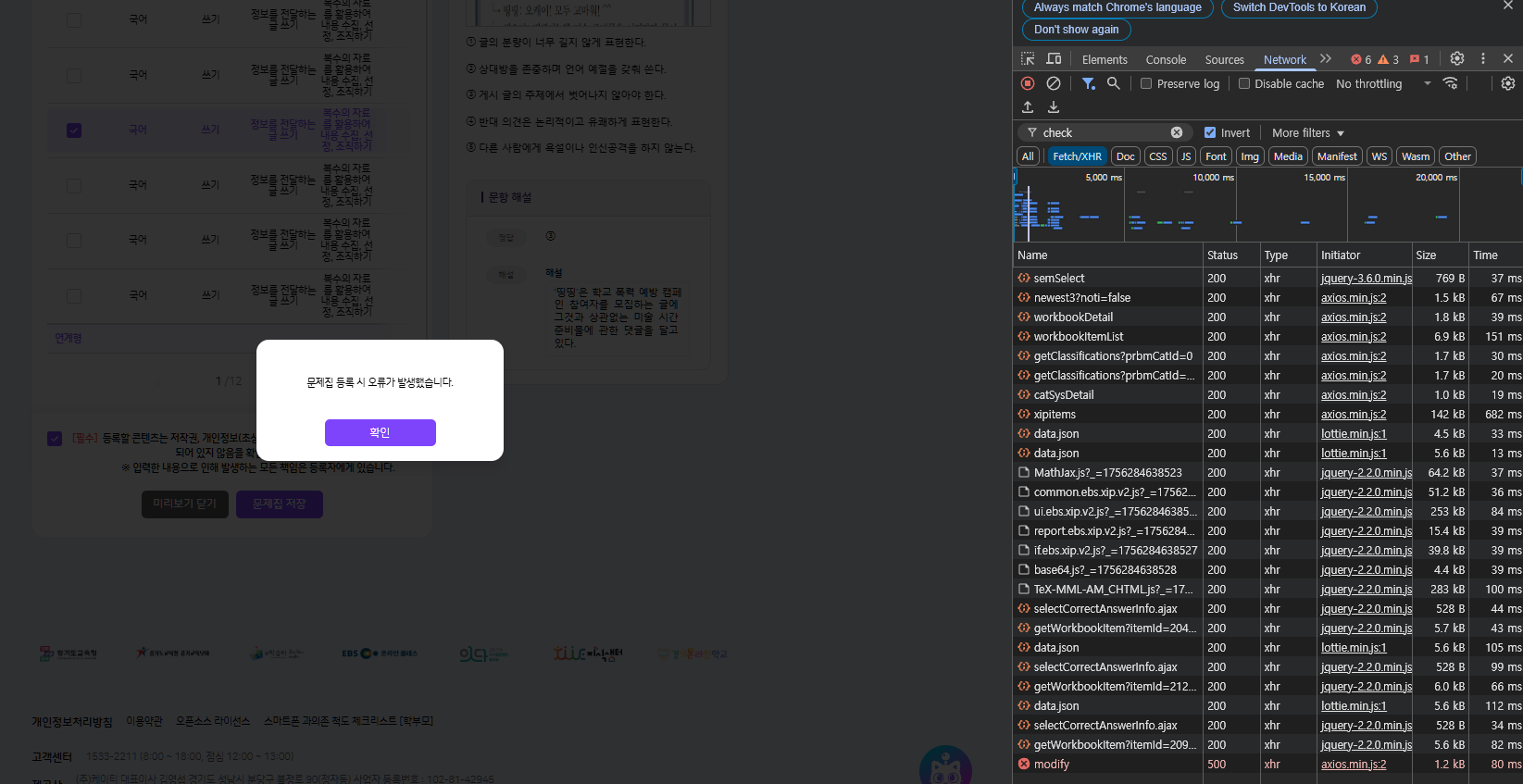This screenshot has height=784, width=1523.
Task: Open axios.min.js:2 initiator link for modify
Action: (1354, 765)
